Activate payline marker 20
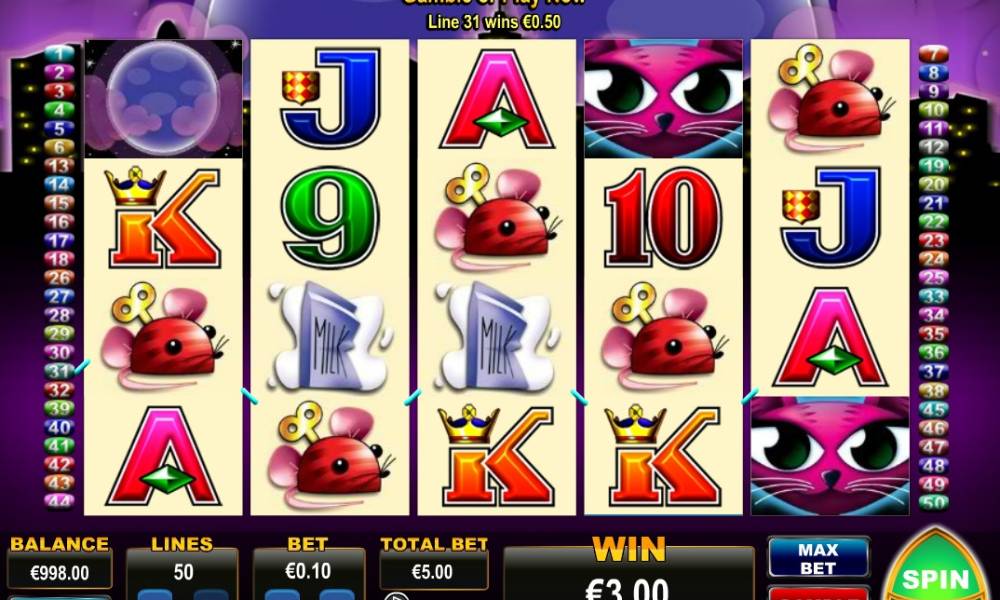 (x=933, y=184)
